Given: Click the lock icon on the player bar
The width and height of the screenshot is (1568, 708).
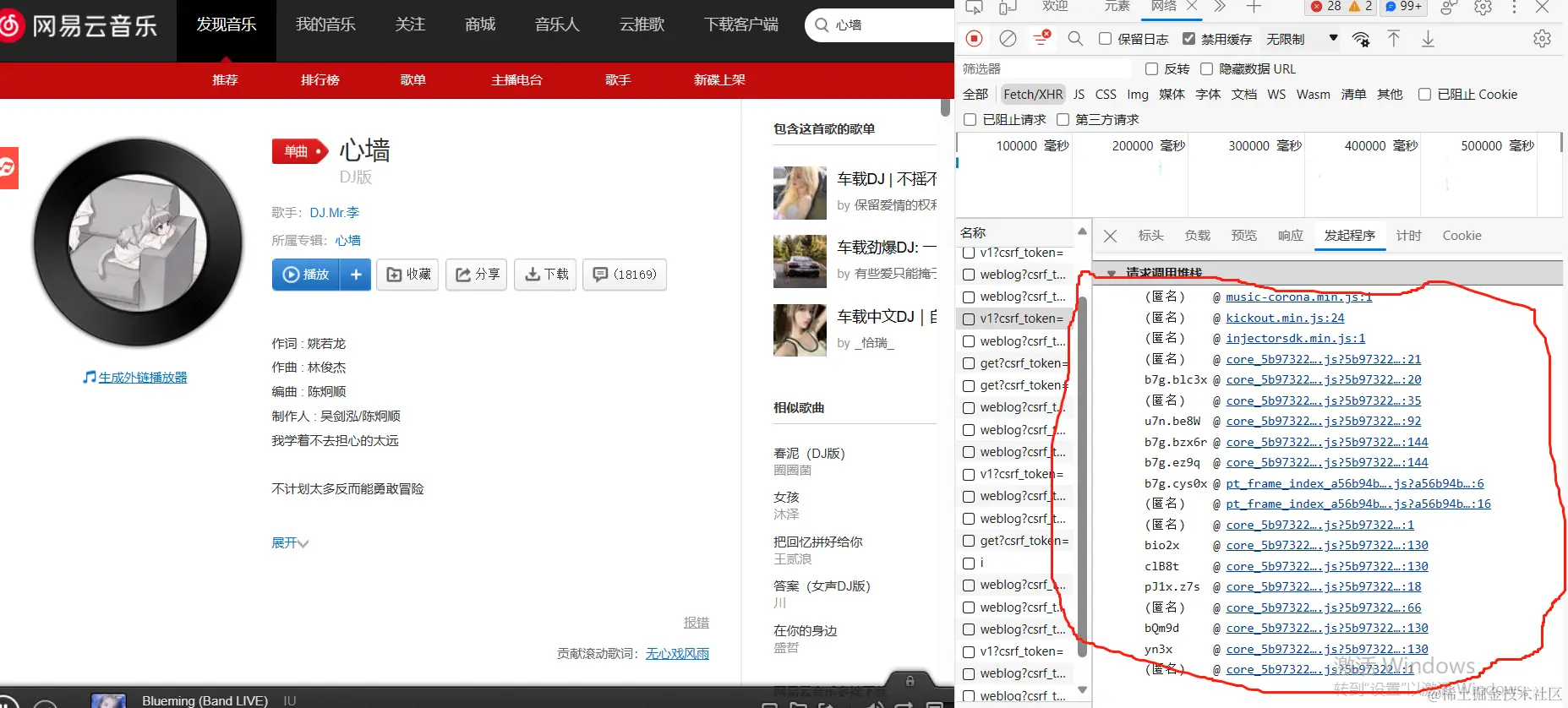Looking at the screenshot, I should [x=910, y=680].
